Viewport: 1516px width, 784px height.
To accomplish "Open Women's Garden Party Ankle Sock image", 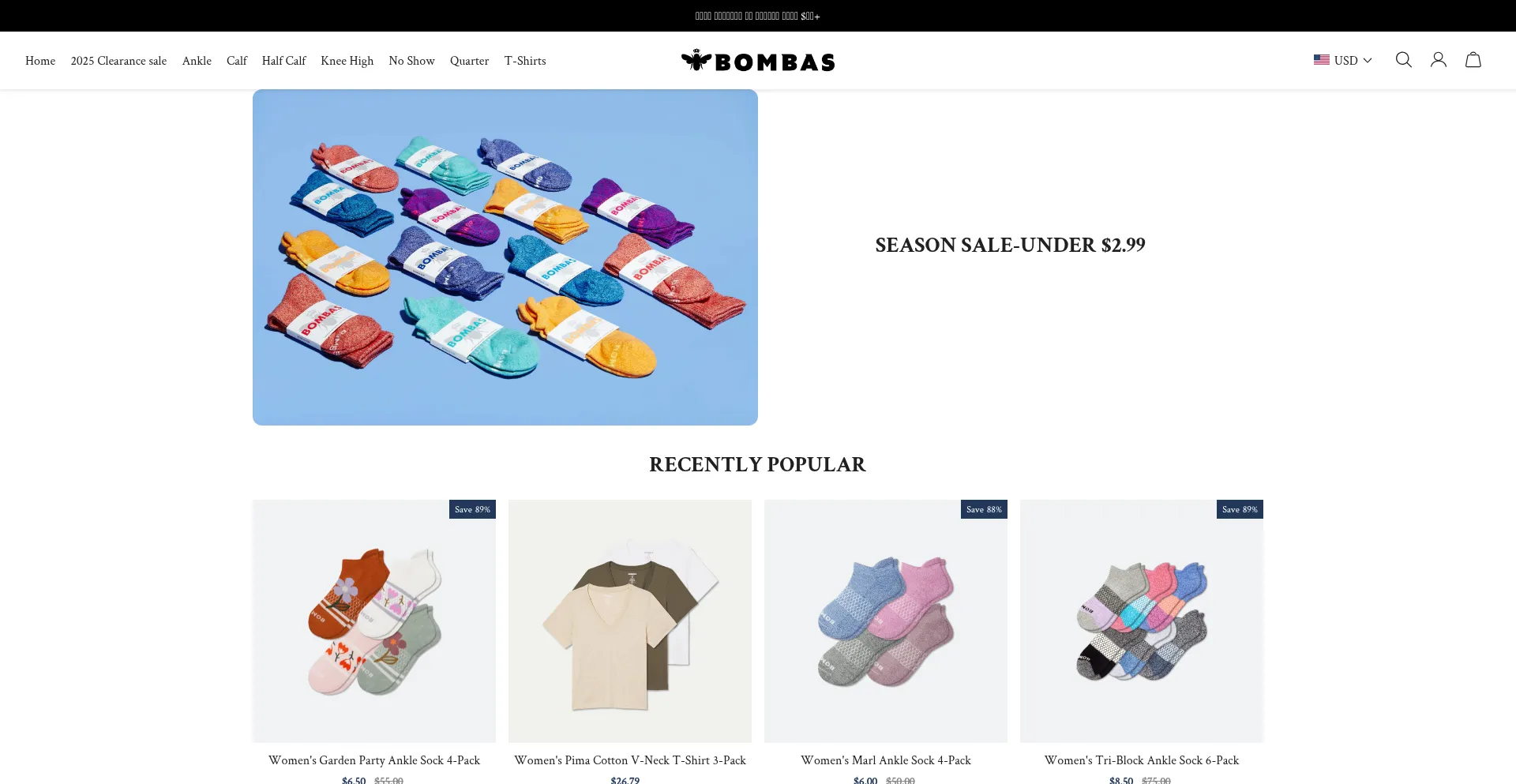I will tap(374, 621).
